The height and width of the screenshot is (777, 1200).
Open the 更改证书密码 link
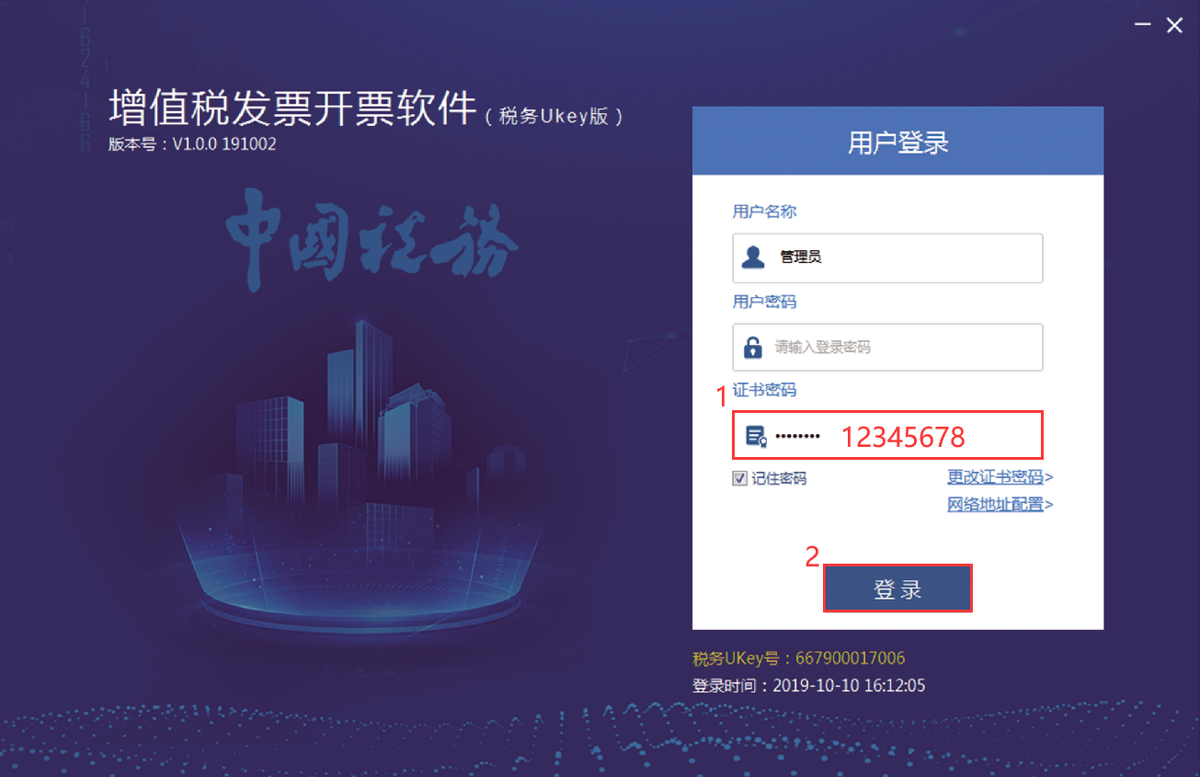click(1000, 477)
